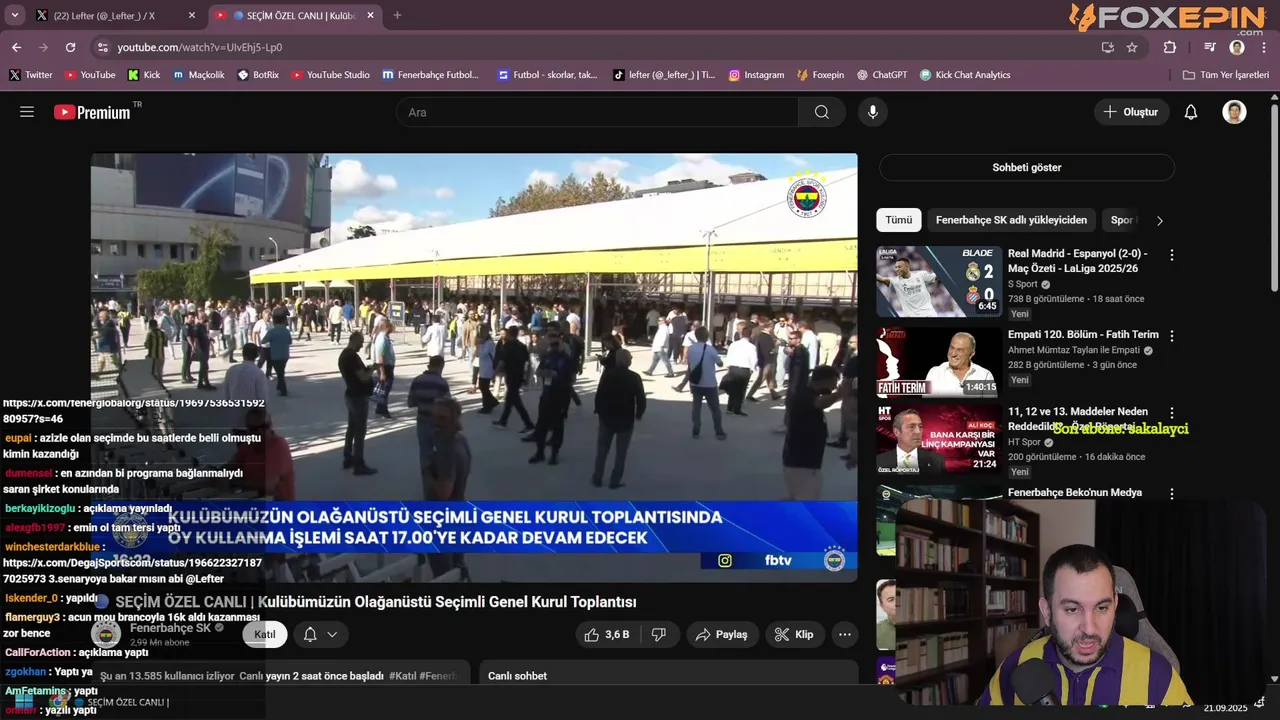1280x720 pixels.
Task: Click the Real Madrid - Espanyol video title
Action: tap(1078, 261)
